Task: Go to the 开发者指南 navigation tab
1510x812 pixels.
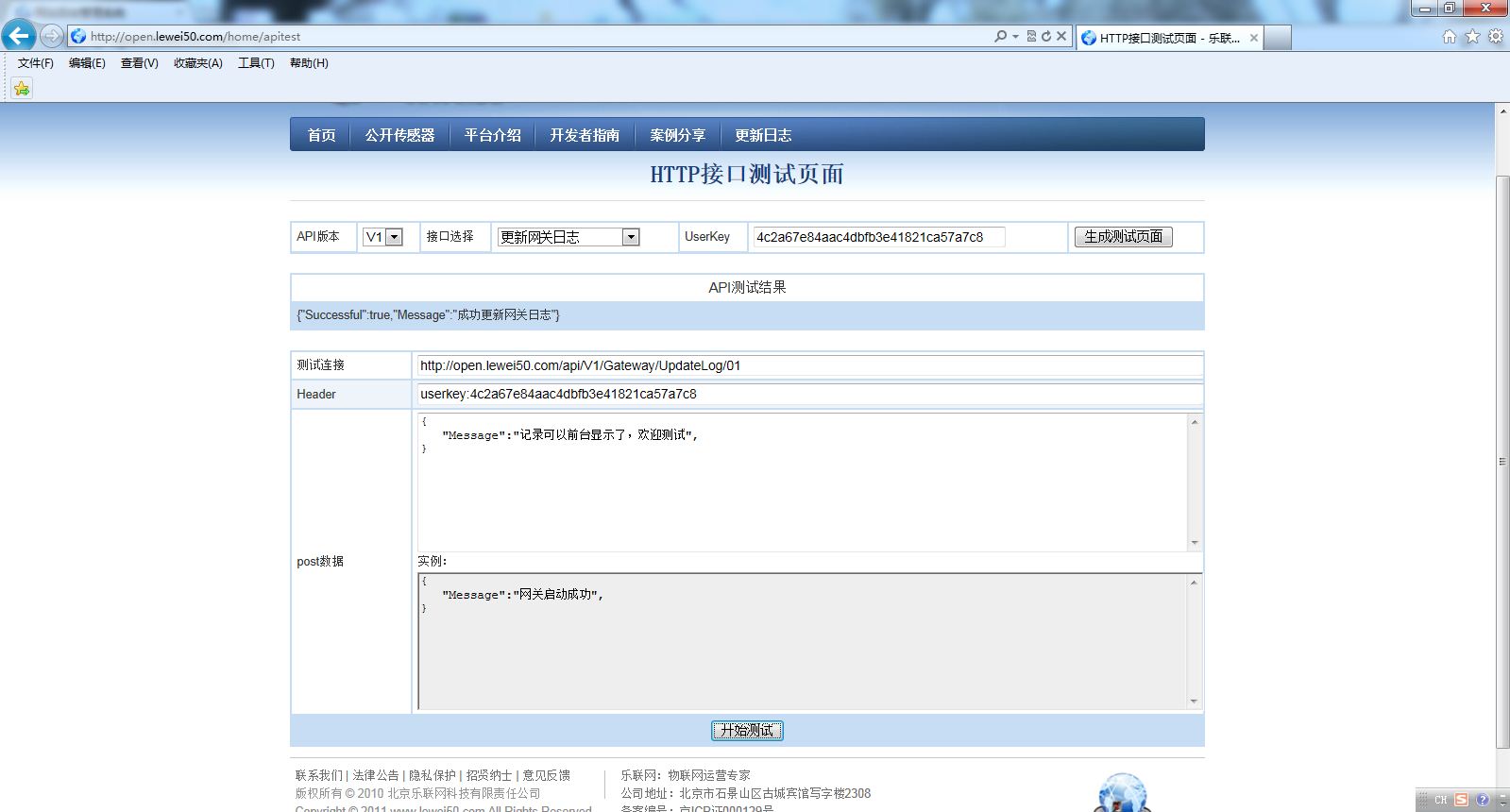Action: [585, 135]
